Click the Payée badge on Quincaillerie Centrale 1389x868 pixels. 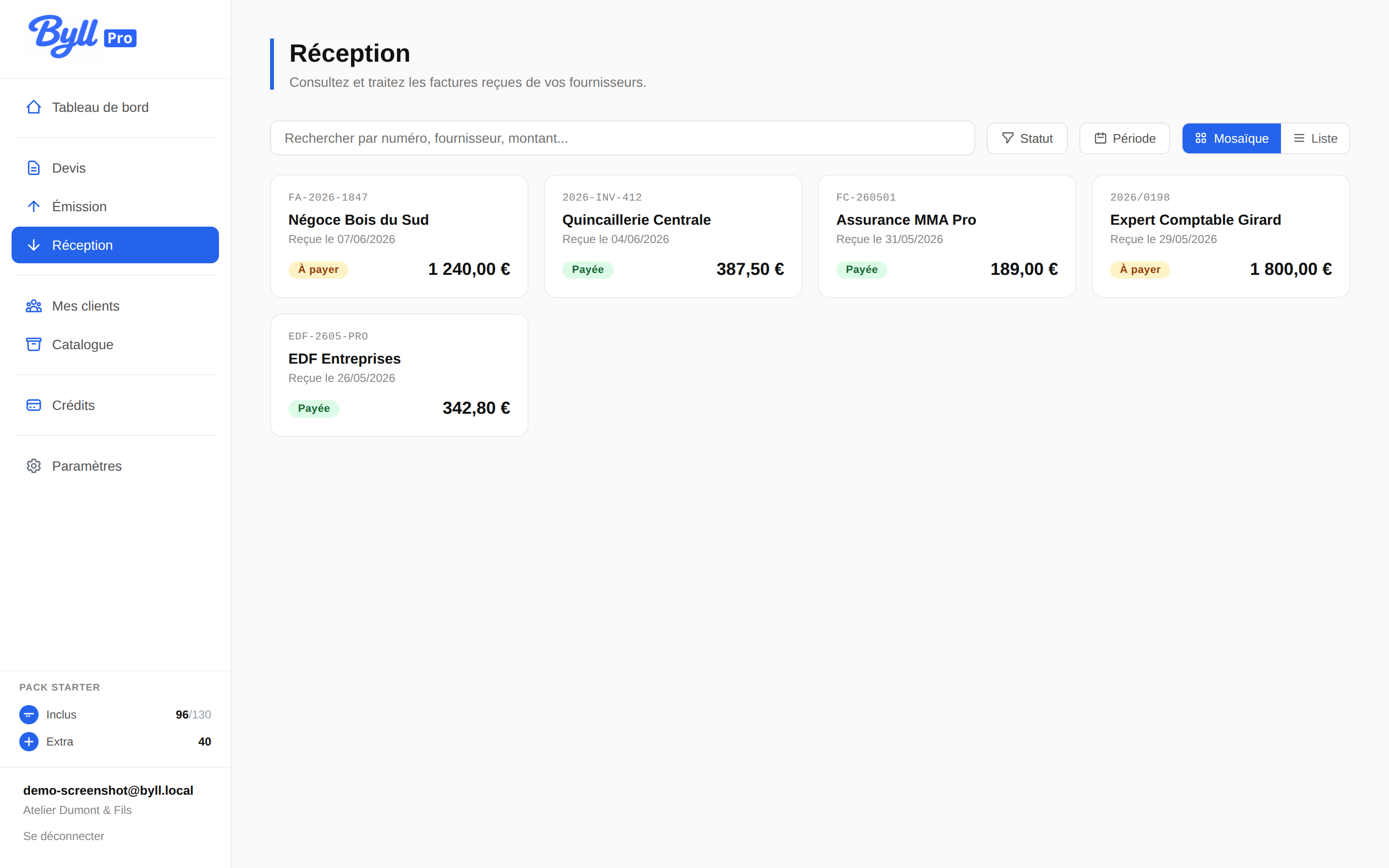pyautogui.click(x=588, y=270)
